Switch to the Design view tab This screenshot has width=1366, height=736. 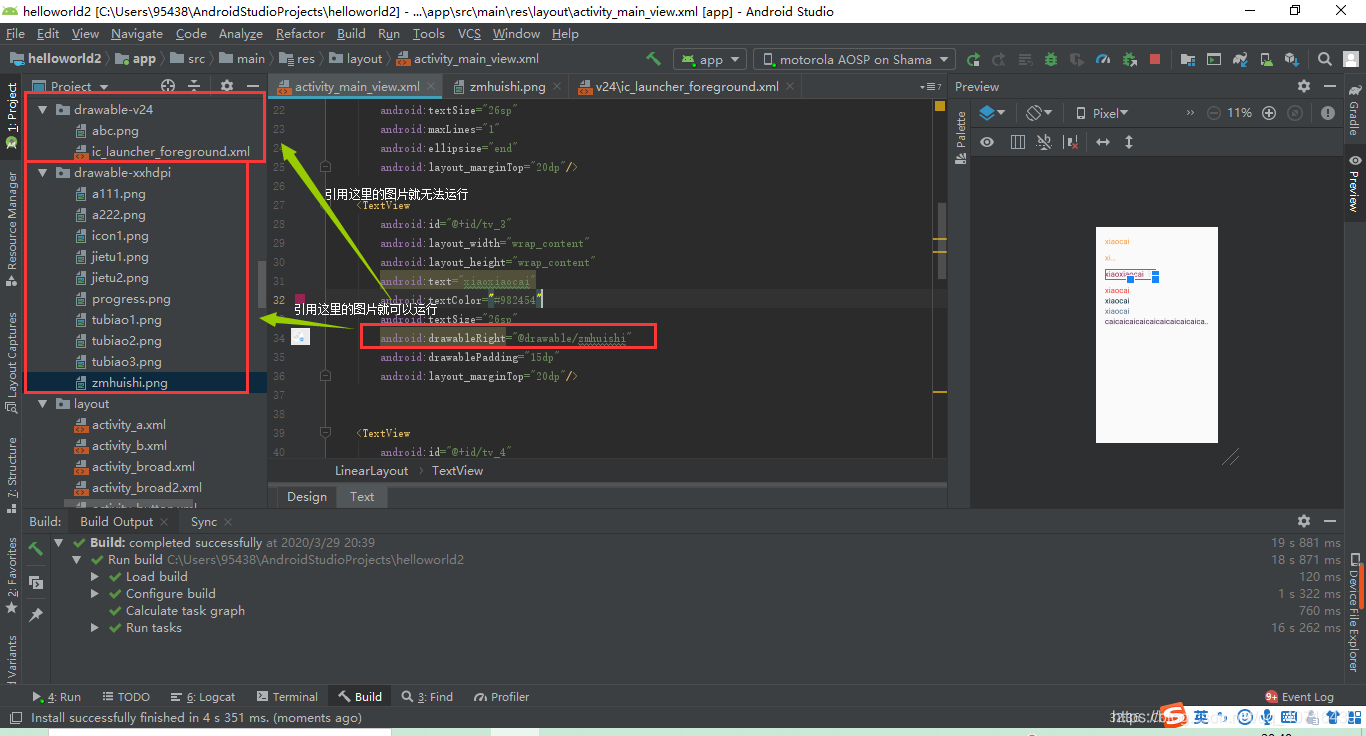(x=306, y=497)
